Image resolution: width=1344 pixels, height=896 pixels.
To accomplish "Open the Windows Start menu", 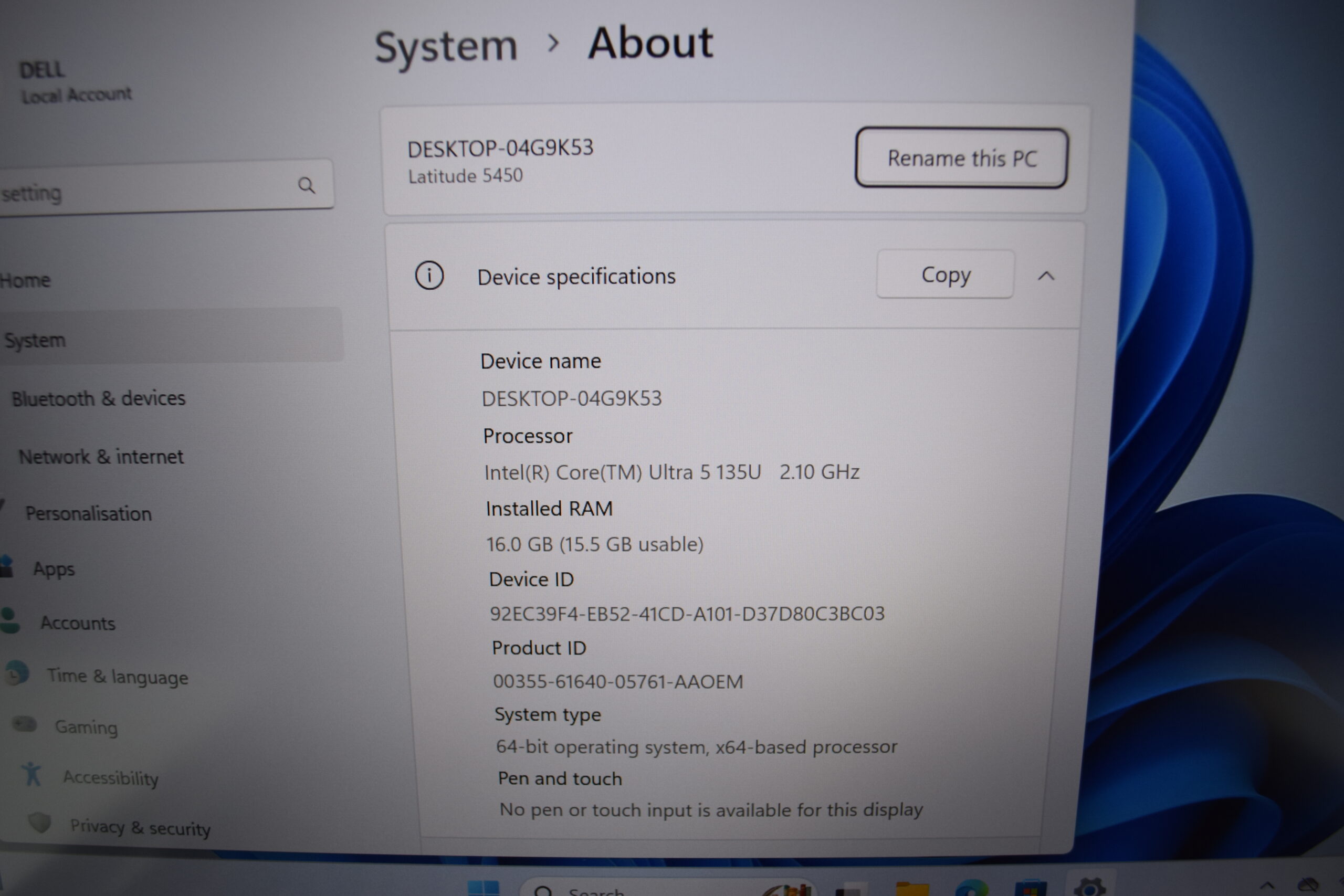I will point(483,888).
